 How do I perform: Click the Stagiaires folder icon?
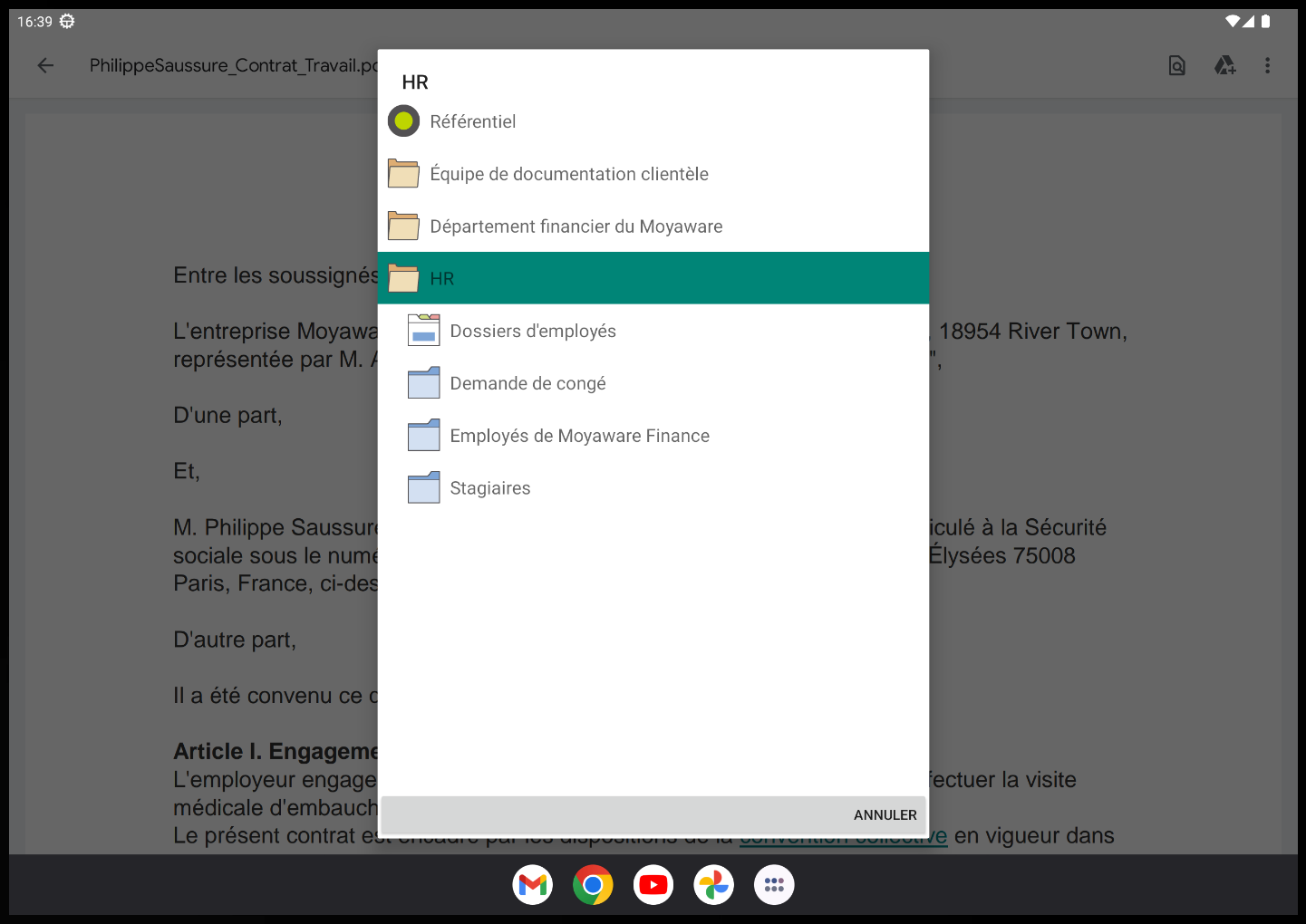point(423,488)
